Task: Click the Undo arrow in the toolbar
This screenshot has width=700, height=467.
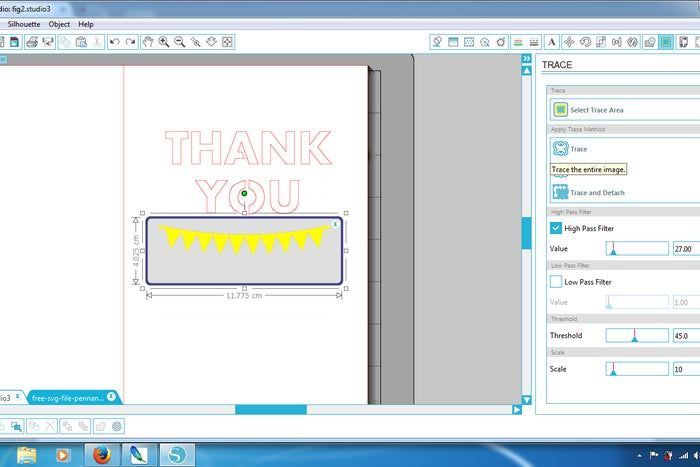Action: tap(114, 42)
